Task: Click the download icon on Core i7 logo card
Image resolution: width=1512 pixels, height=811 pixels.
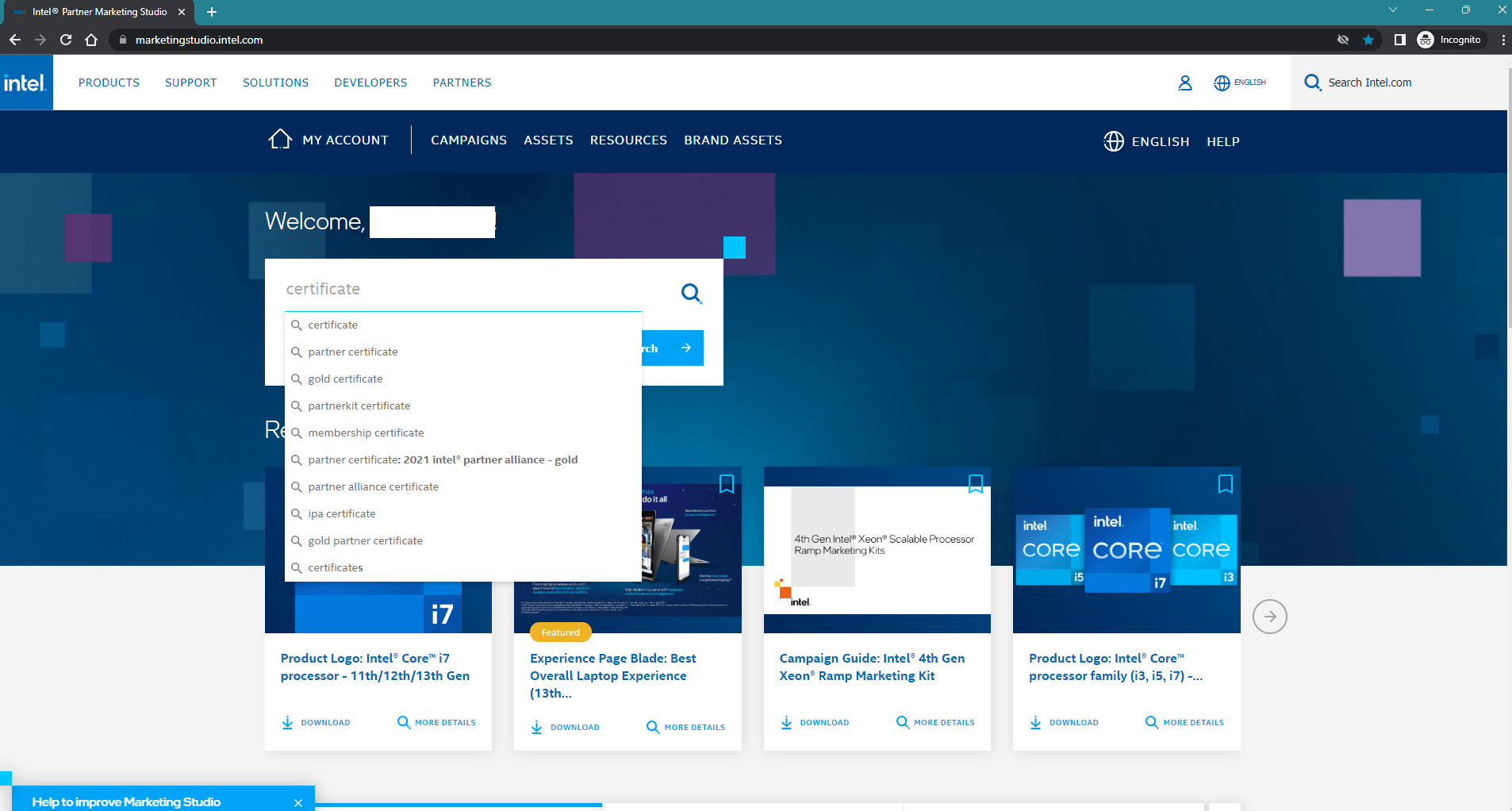Action: 287,722
